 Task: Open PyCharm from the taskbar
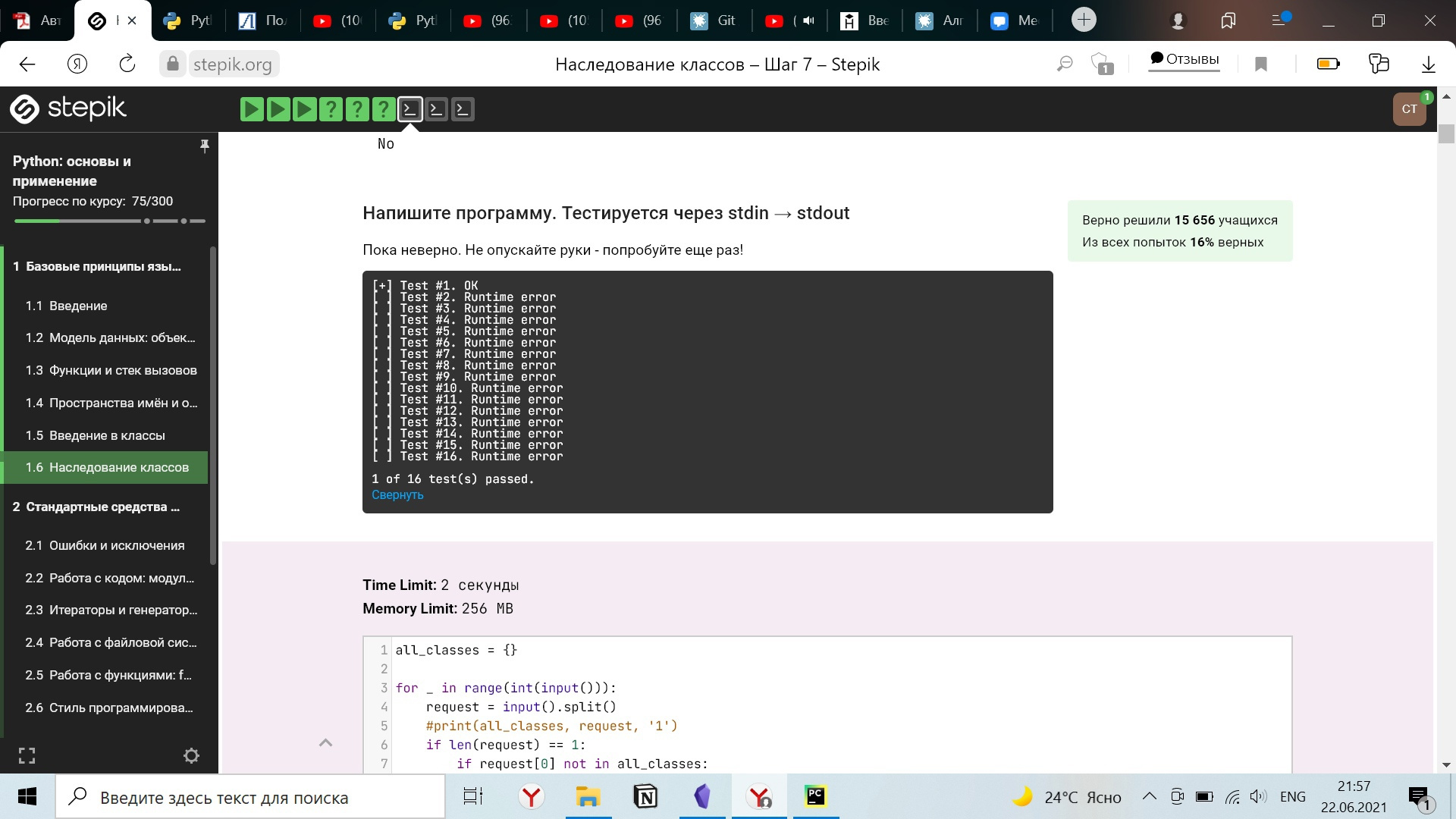pos(815,796)
